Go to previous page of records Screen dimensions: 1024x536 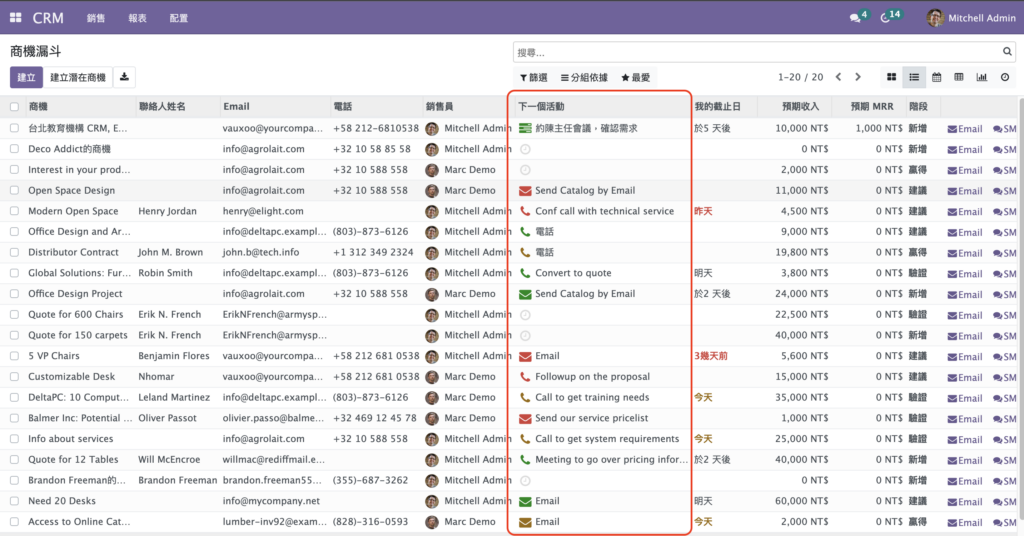[839, 77]
